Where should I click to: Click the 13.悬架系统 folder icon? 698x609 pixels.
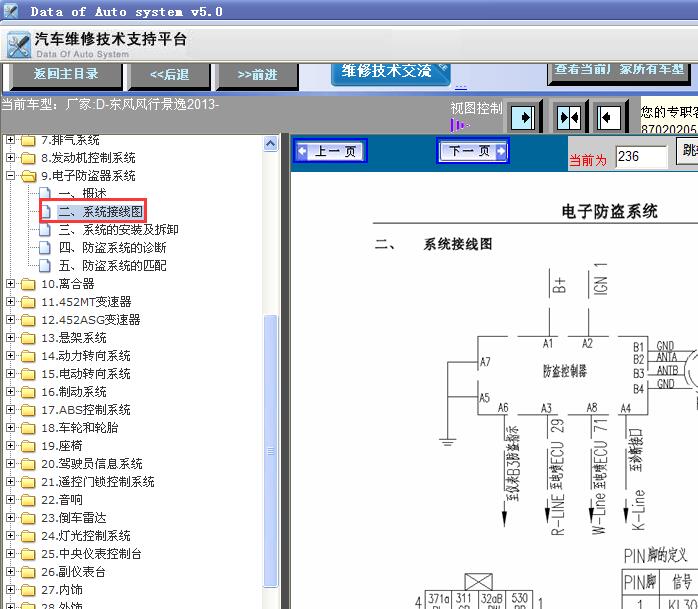tap(28, 338)
